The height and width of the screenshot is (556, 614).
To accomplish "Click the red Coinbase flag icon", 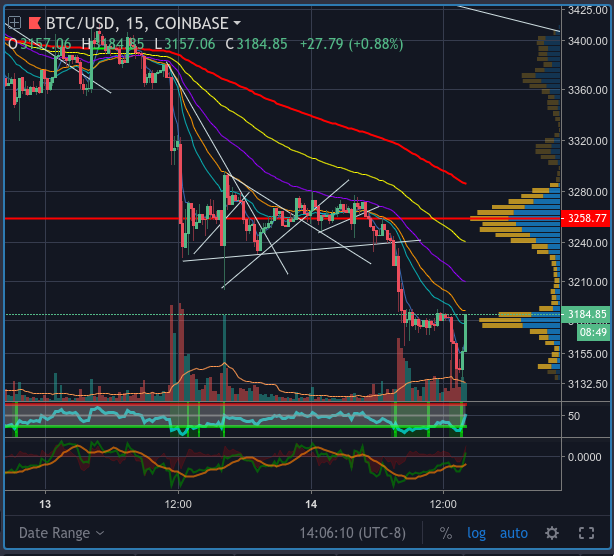I will [x=35, y=23].
